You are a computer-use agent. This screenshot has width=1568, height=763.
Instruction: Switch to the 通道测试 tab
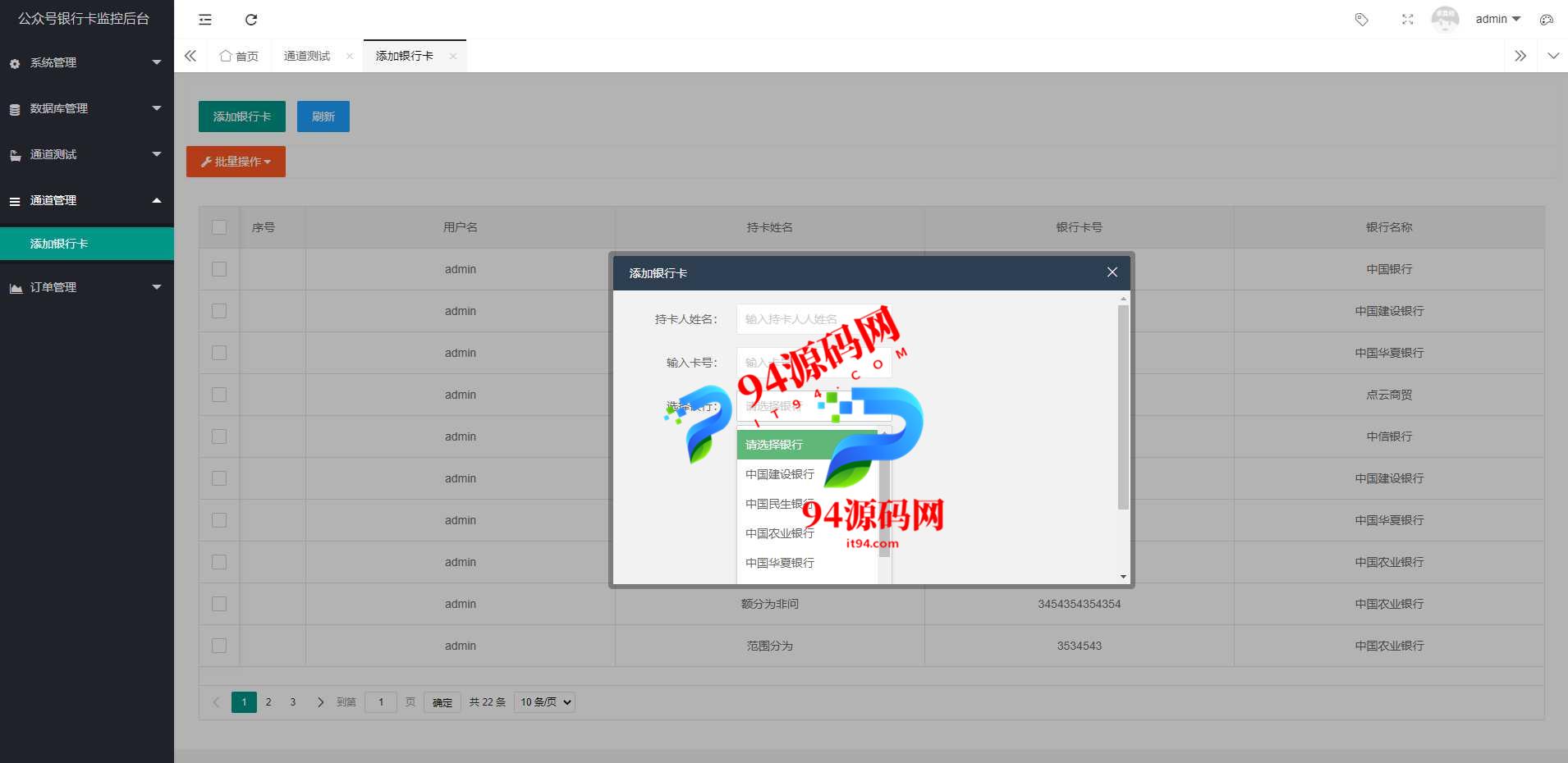(x=307, y=56)
